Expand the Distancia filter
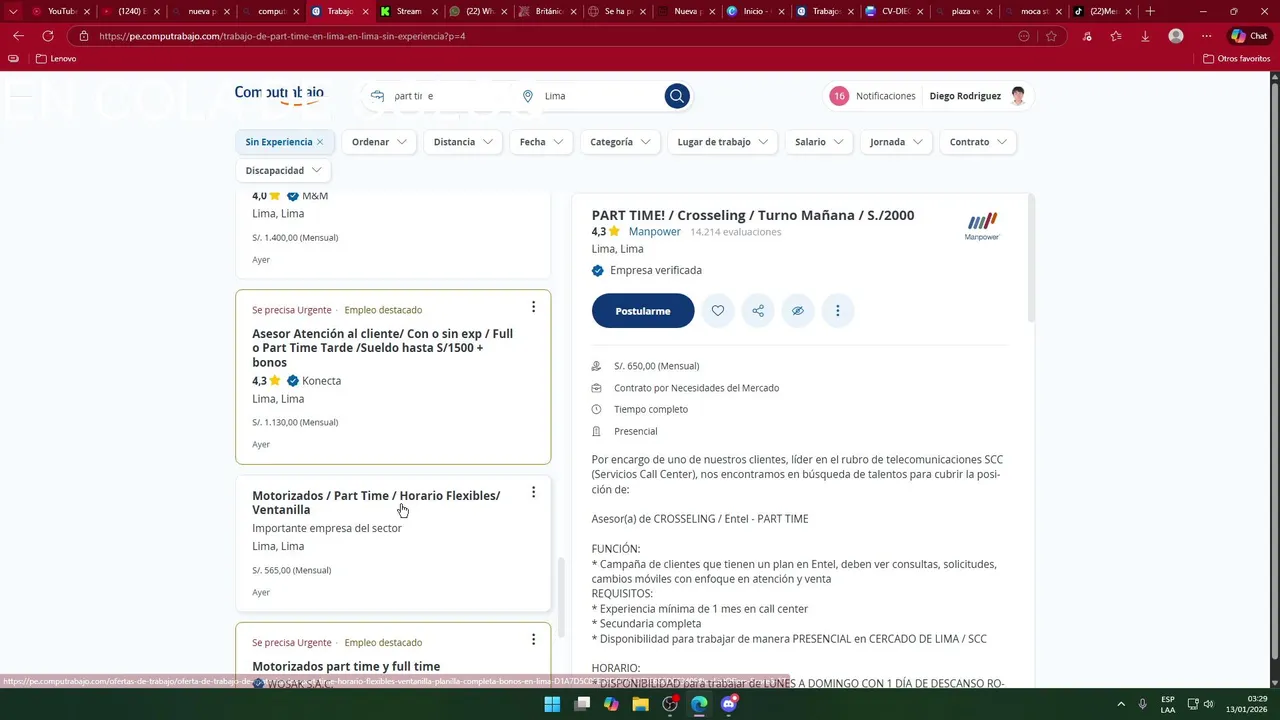Viewport: 1280px width, 720px height. [464, 142]
